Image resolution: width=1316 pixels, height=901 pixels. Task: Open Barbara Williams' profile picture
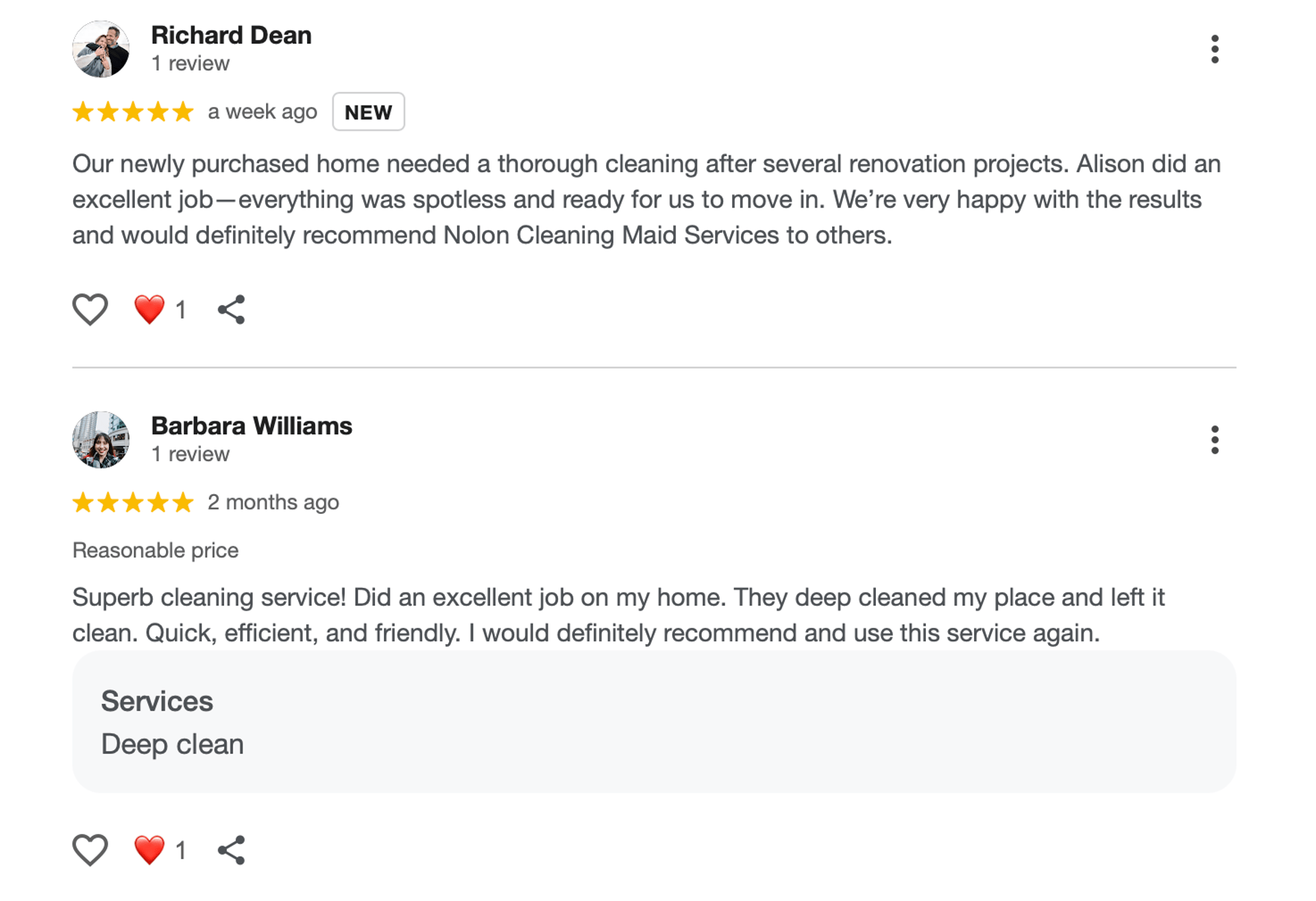click(101, 440)
